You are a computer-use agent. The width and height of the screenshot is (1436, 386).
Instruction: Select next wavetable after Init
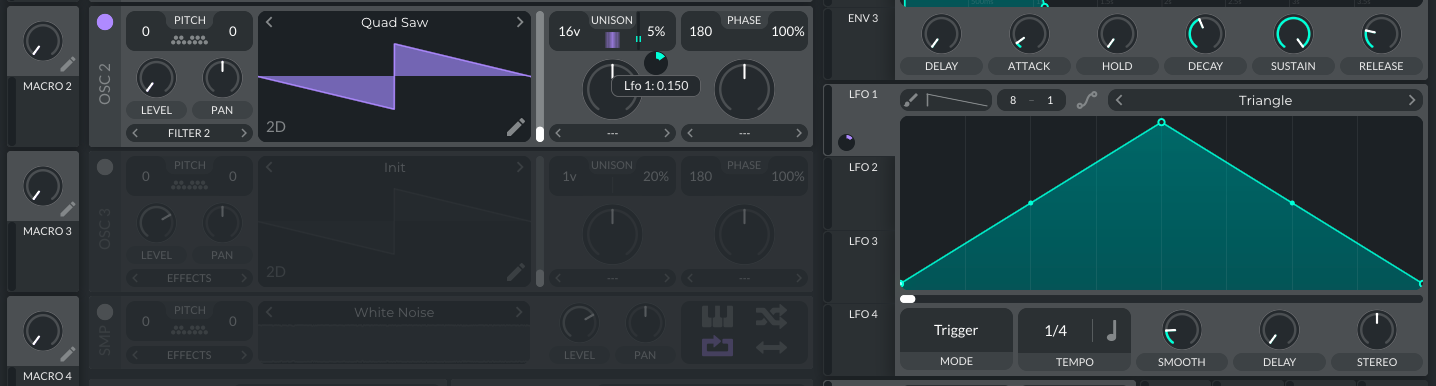(x=520, y=167)
